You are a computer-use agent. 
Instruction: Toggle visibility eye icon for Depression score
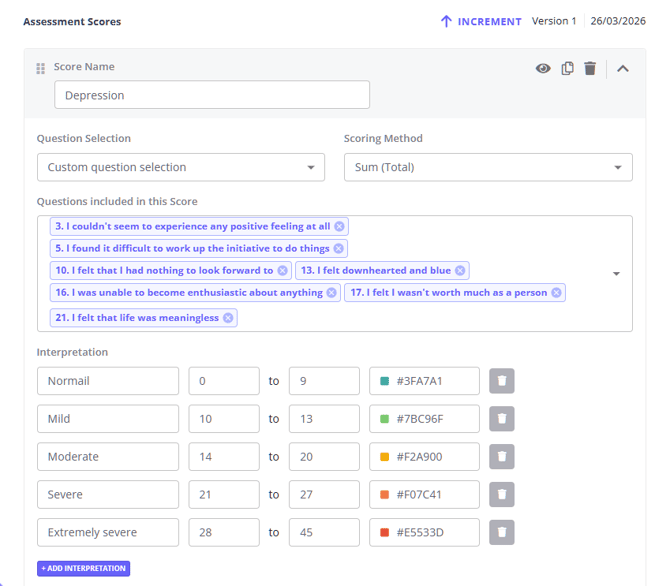(543, 68)
